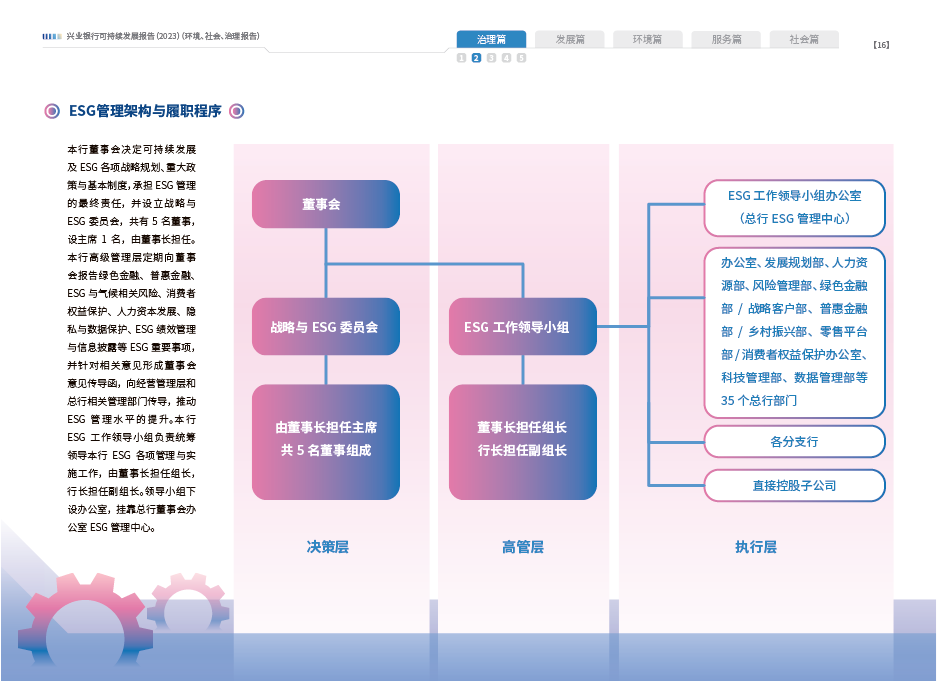Screen dimensions: 937x681
Task: Click highlighted section number 2 indicator
Action: coord(476,58)
